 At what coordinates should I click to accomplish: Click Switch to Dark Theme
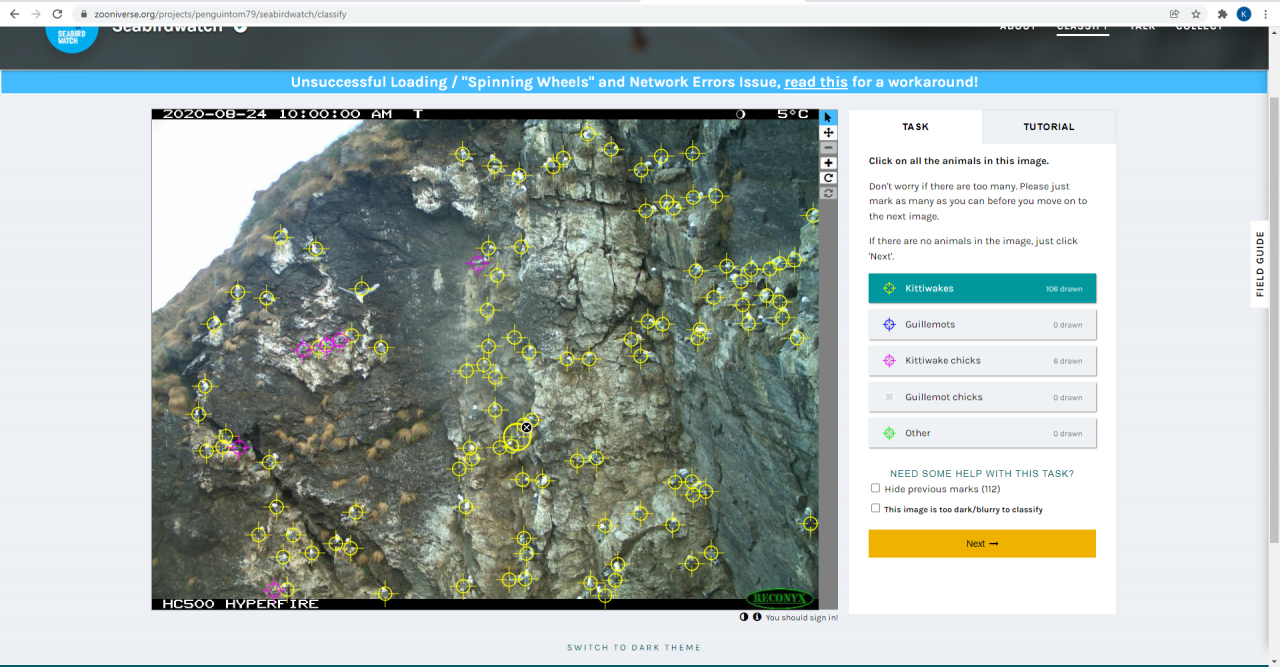coord(634,647)
